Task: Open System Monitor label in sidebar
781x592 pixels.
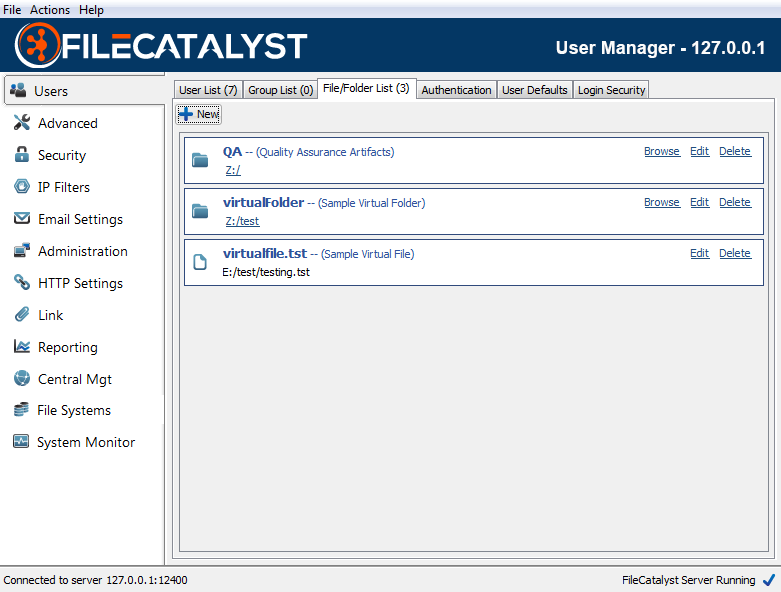Action: pos(86,442)
